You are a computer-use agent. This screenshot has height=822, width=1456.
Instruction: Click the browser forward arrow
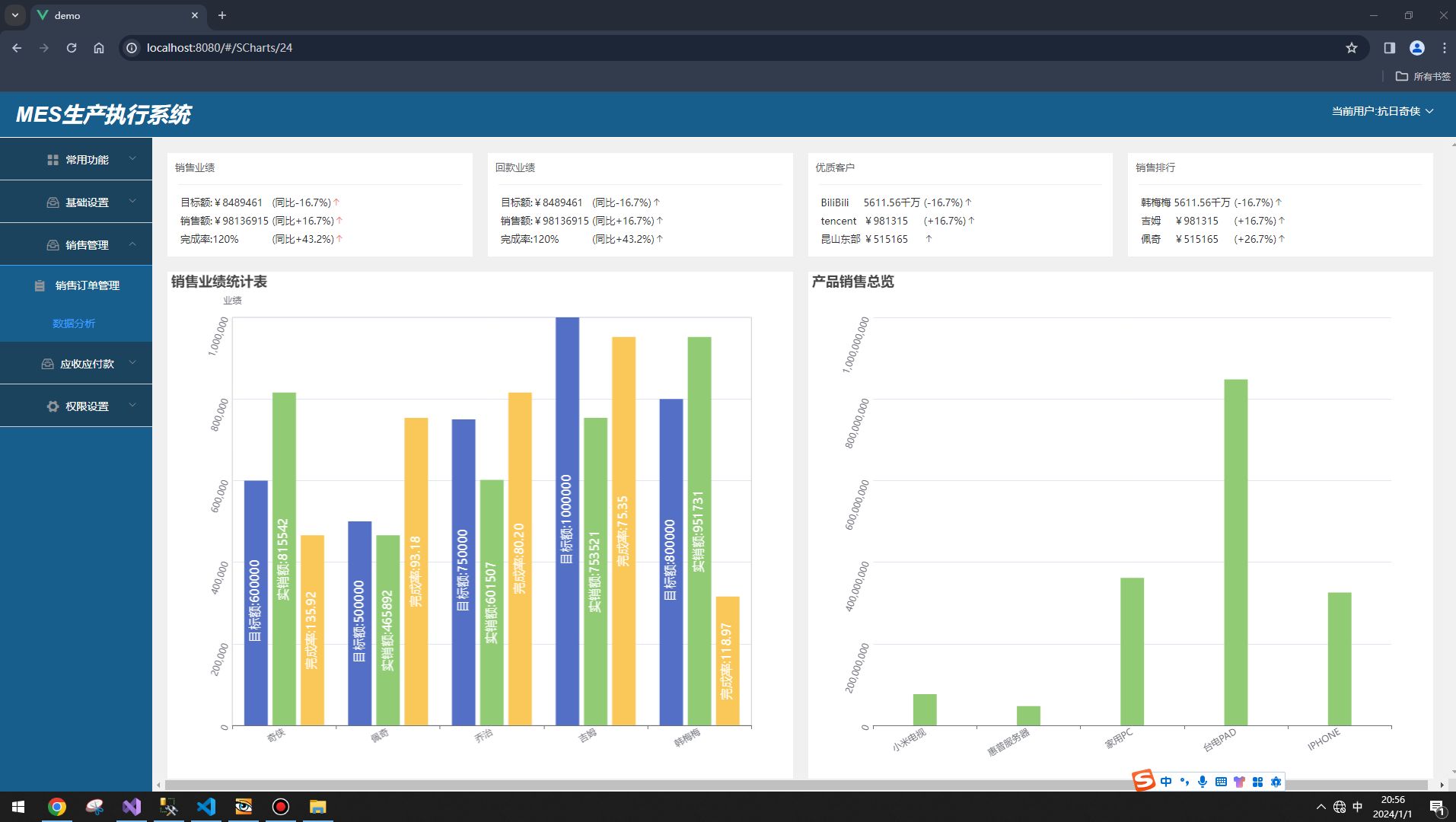click(x=44, y=48)
